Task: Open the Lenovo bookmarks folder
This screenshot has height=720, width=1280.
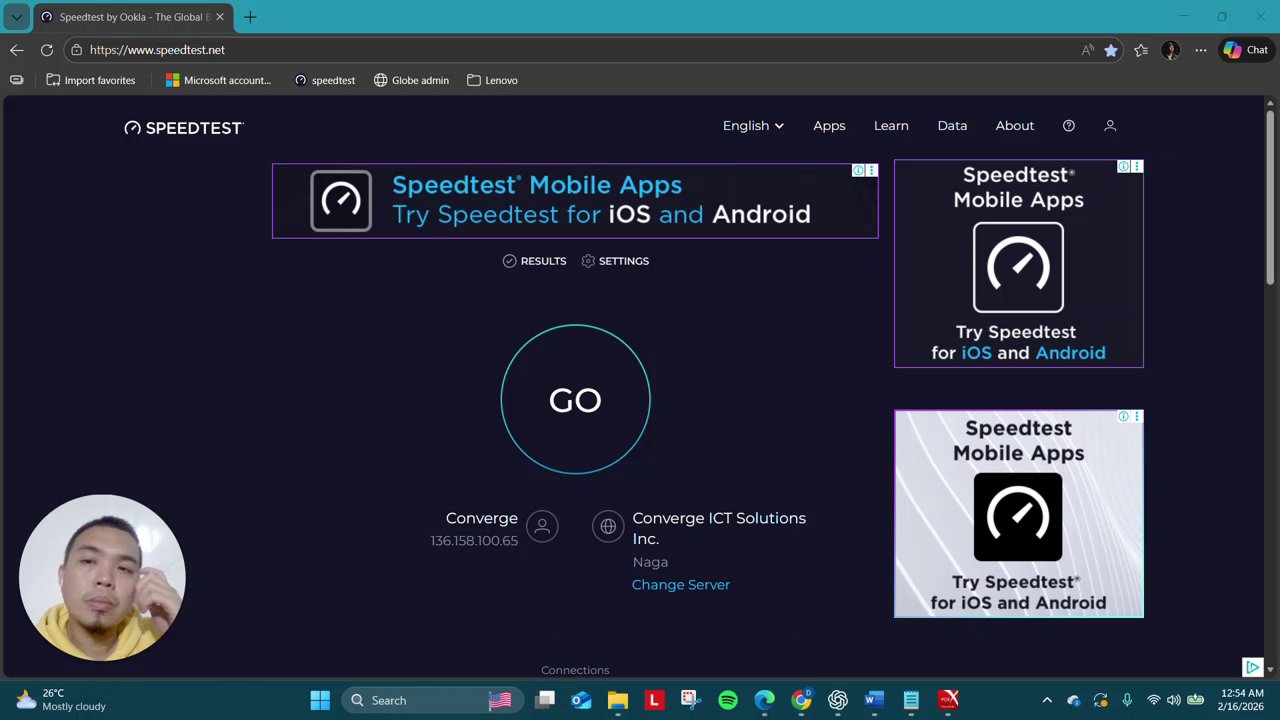Action: [492, 80]
